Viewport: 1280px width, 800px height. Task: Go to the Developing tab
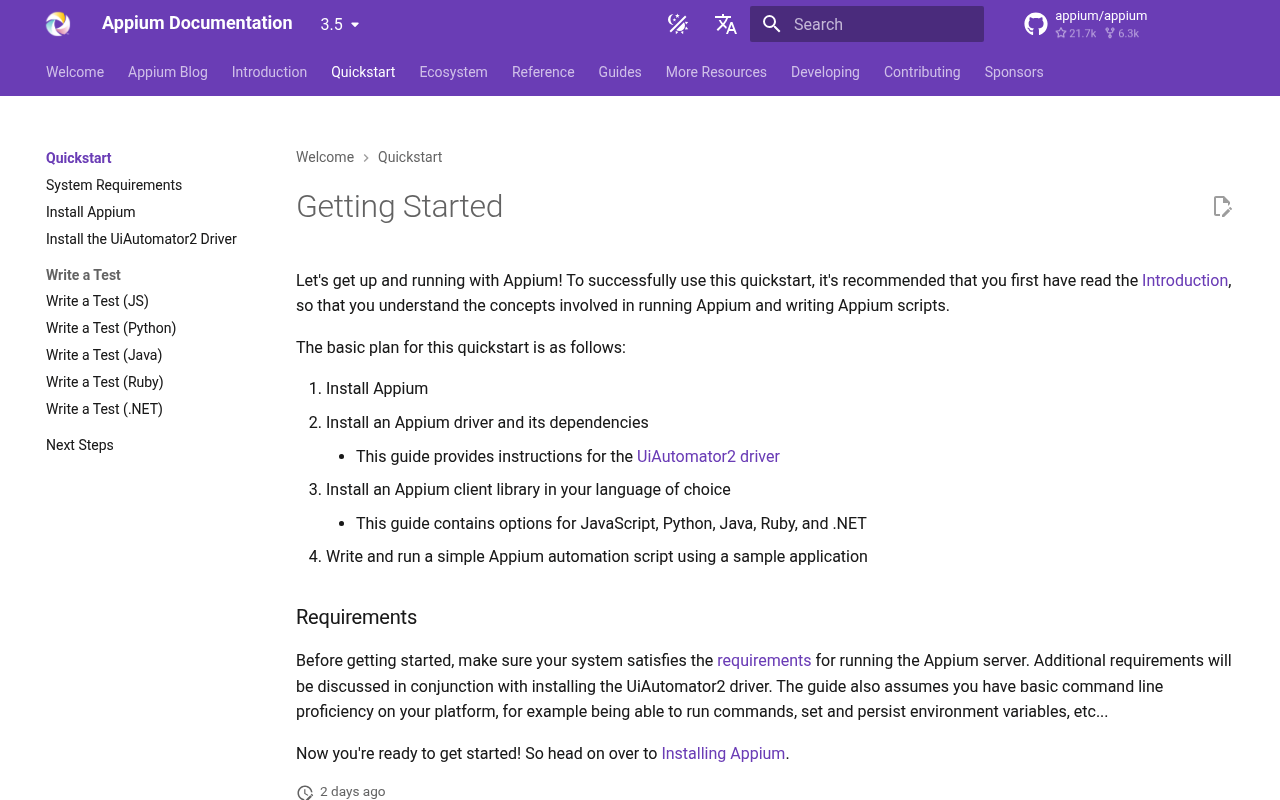coord(825,72)
